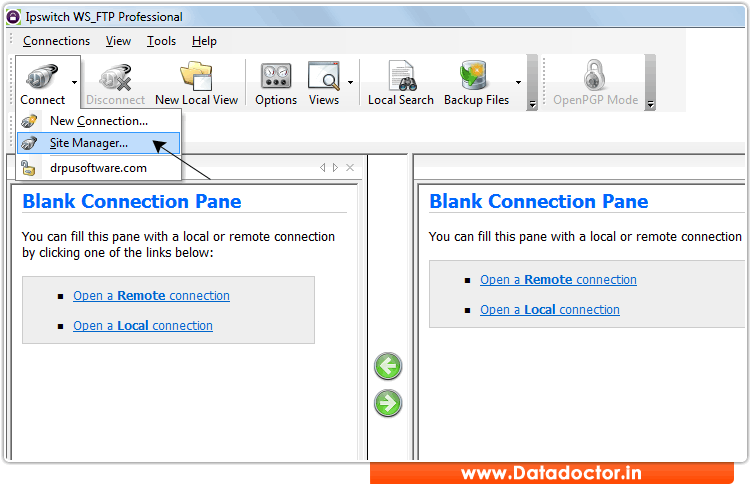
Task: Click OpenPGP Mode padlock icon
Action: click(594, 75)
